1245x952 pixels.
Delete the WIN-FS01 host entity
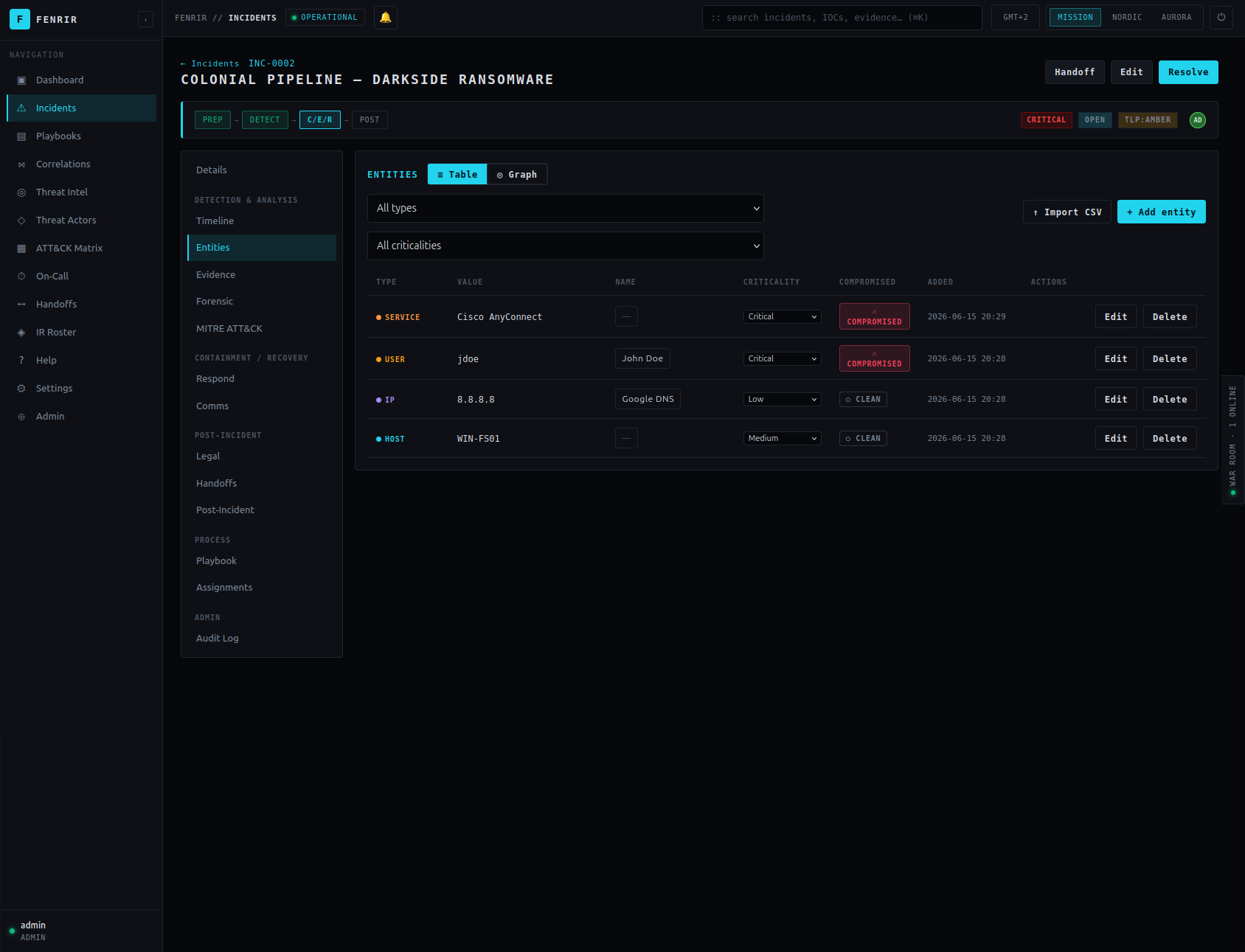coord(1170,438)
